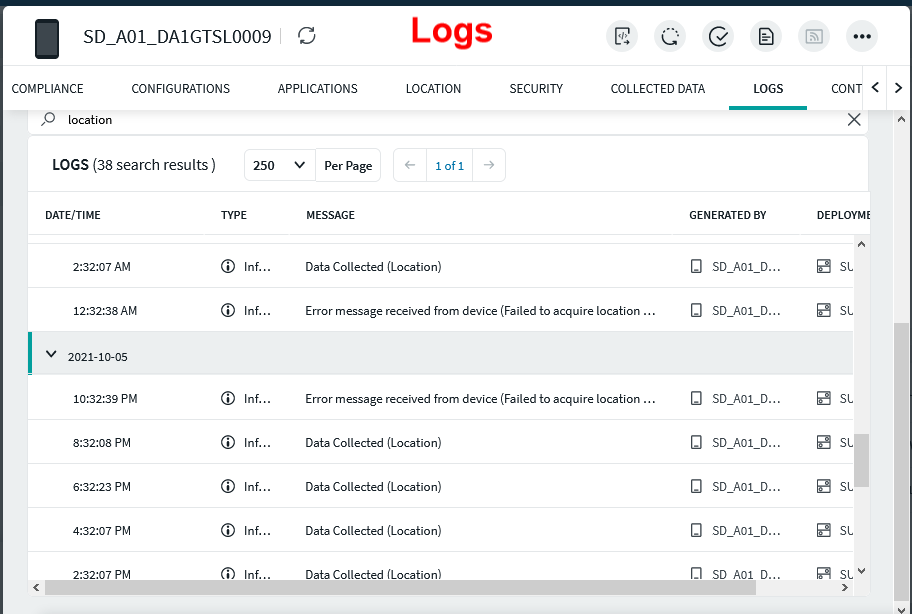This screenshot has height=614, width=912.
Task: Click the dashed circular arrow icon
Action: point(670,37)
